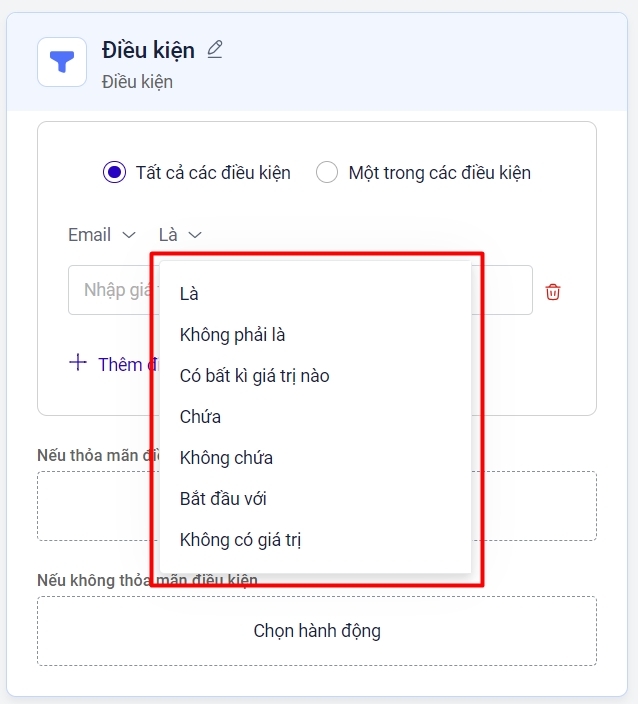Select 'Một trong các điều kiện' radio option
The height and width of the screenshot is (704, 638).
(327, 172)
